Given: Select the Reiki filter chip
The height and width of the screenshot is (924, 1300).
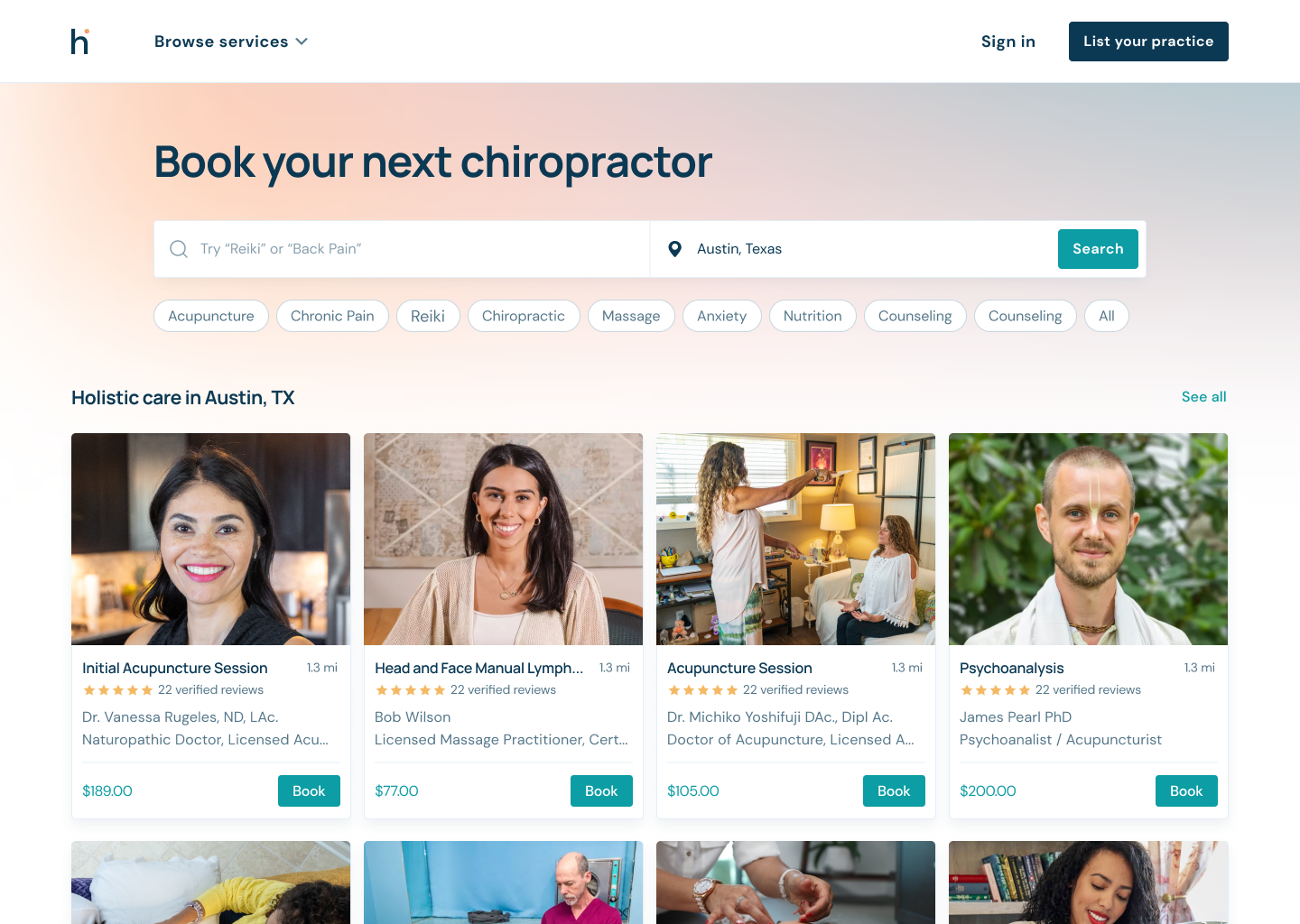Looking at the screenshot, I should (x=428, y=316).
